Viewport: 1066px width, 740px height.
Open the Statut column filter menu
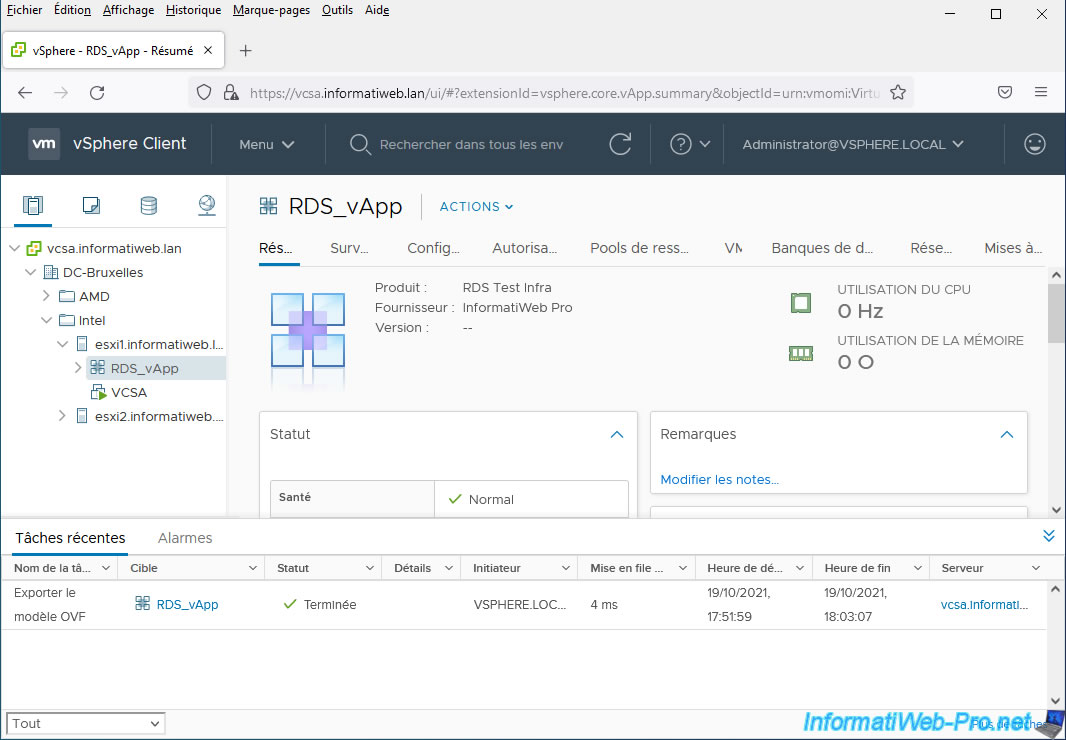tap(370, 568)
